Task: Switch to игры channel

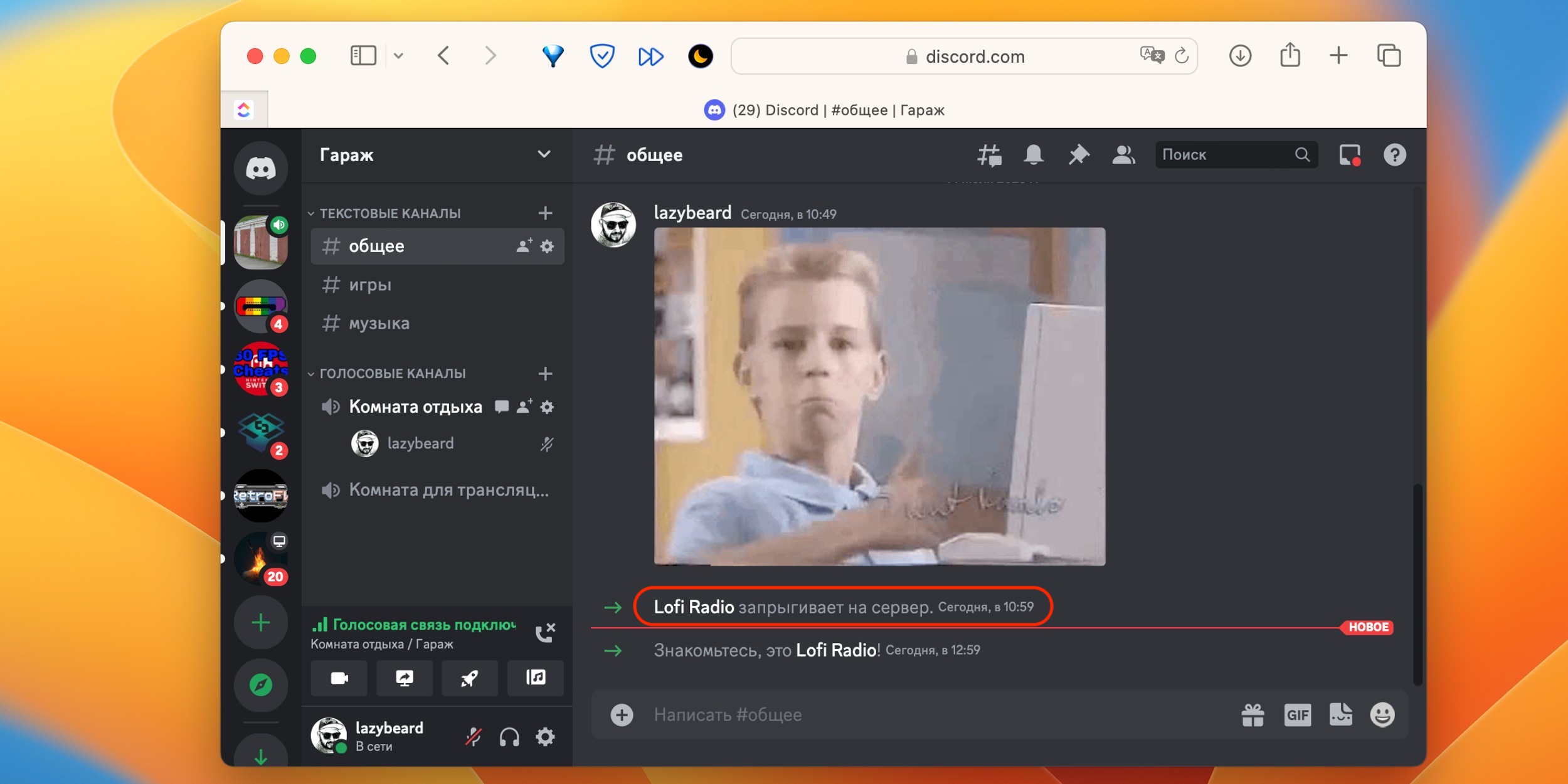Action: point(437,285)
